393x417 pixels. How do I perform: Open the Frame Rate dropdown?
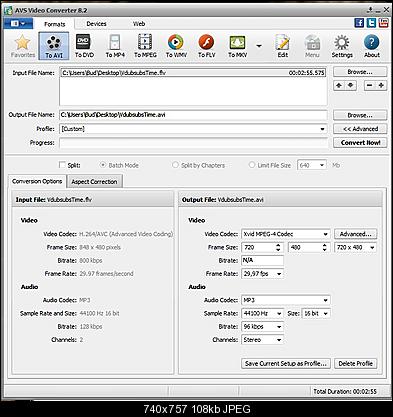click(262, 274)
